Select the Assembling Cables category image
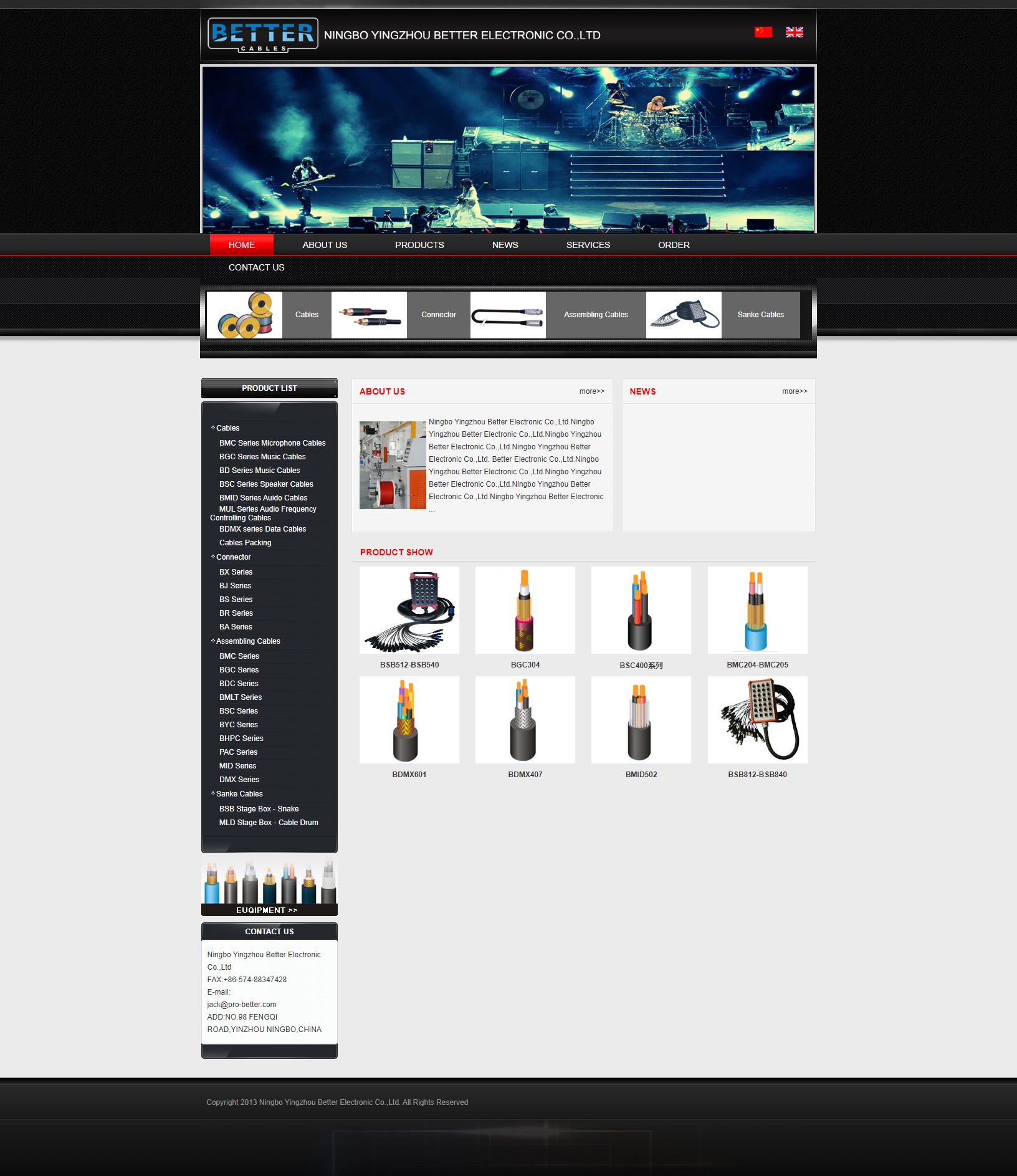This screenshot has height=1176, width=1017. tap(508, 315)
